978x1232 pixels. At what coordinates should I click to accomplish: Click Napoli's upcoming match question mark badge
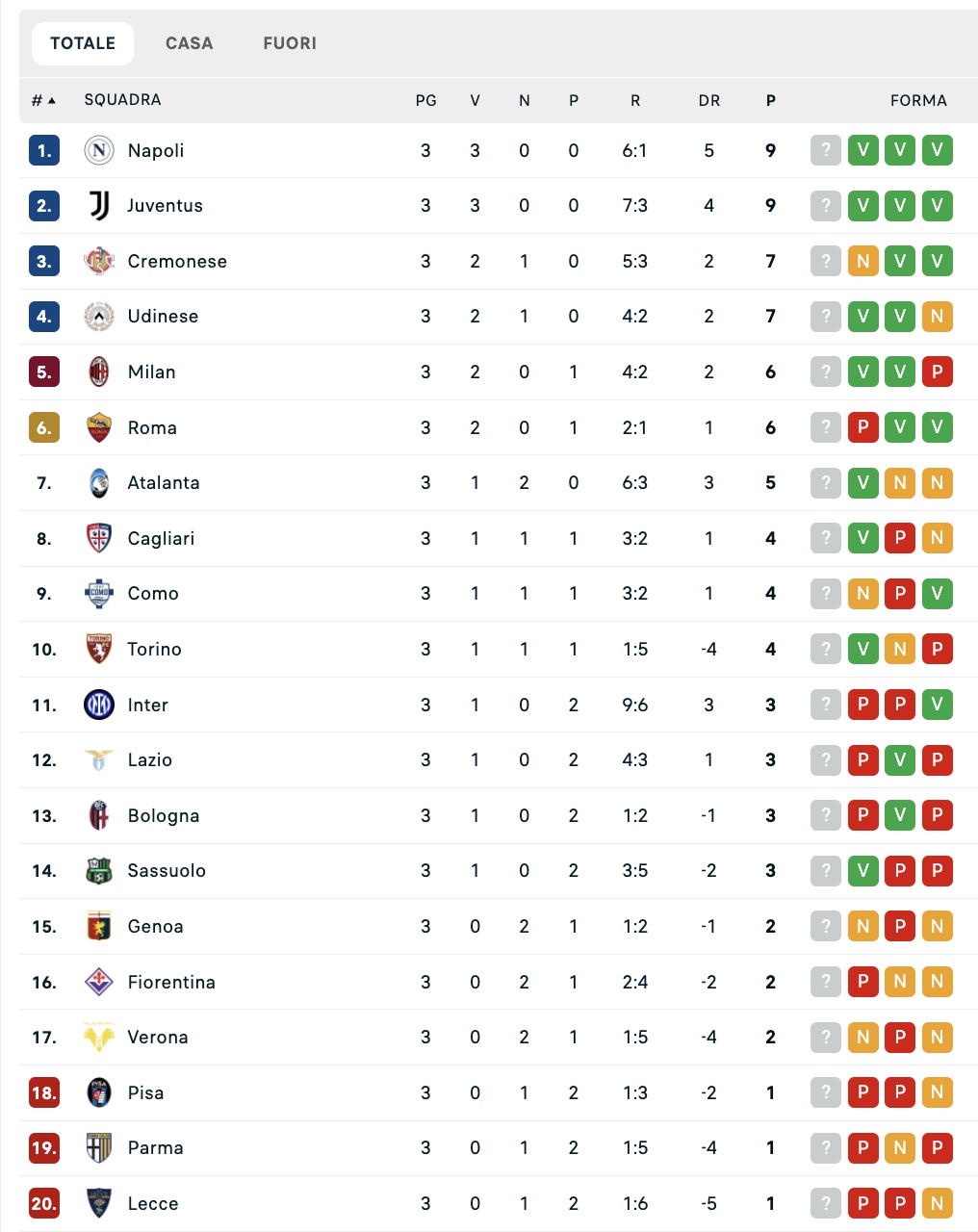[x=826, y=150]
